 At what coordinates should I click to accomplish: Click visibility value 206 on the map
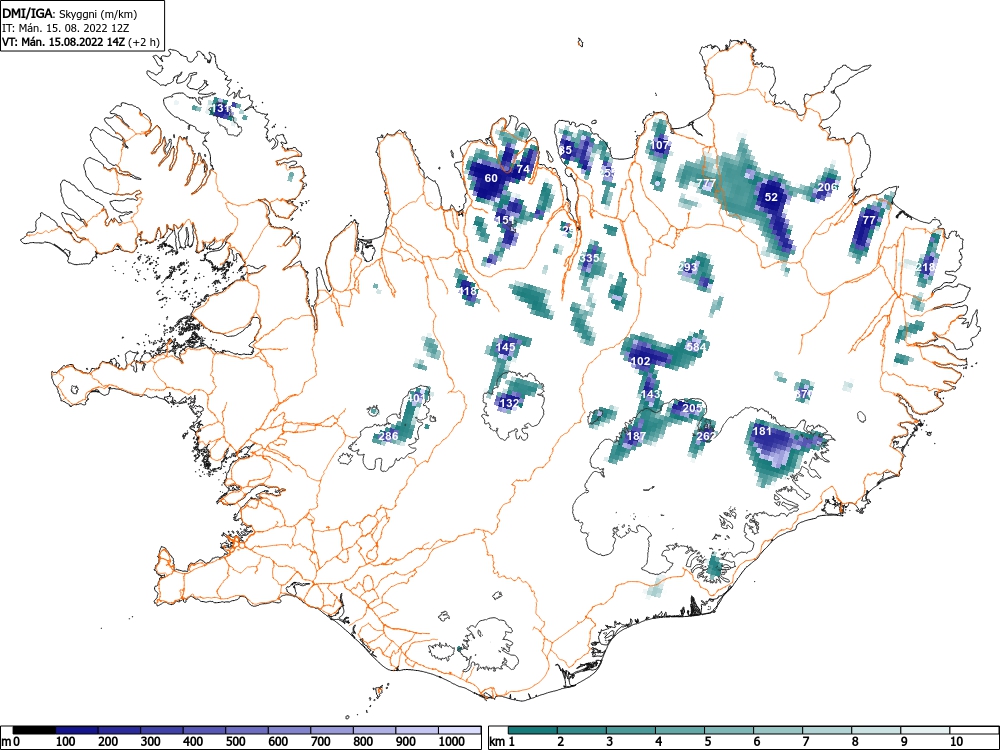(827, 187)
